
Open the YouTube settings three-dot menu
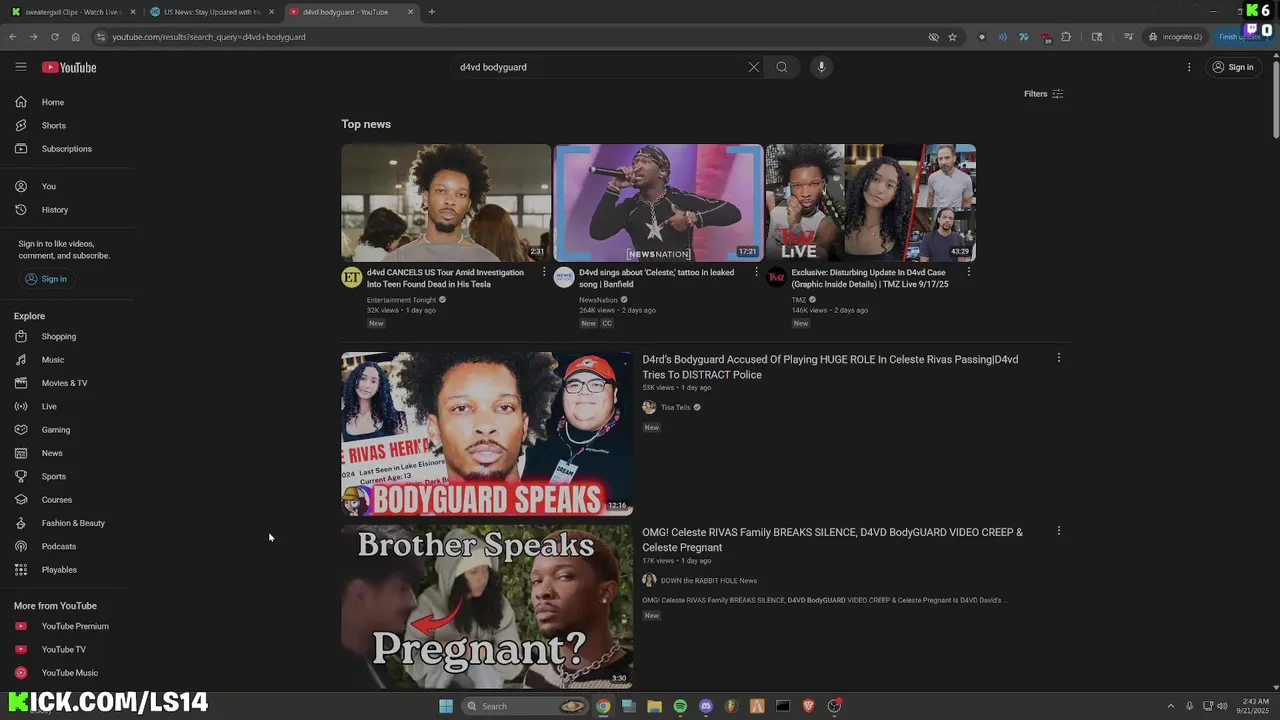pyautogui.click(x=1189, y=67)
